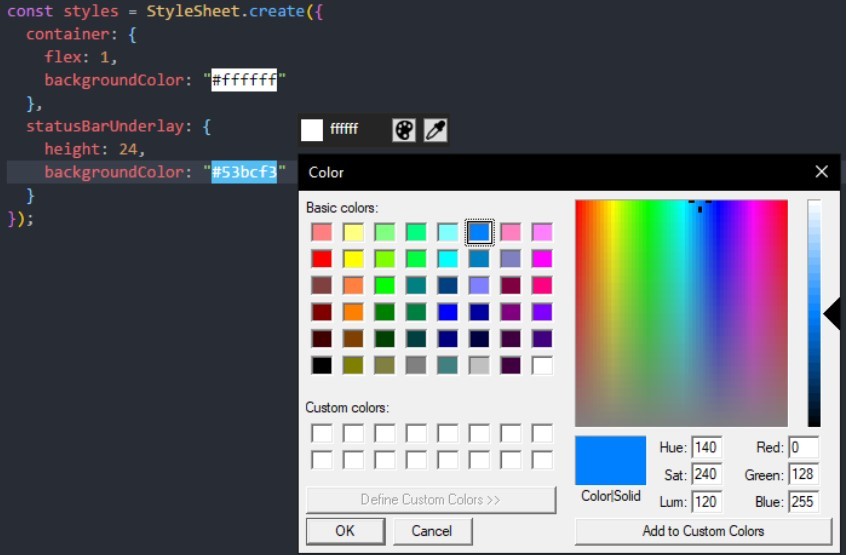Click the Color|Solid preview box

click(x=611, y=460)
